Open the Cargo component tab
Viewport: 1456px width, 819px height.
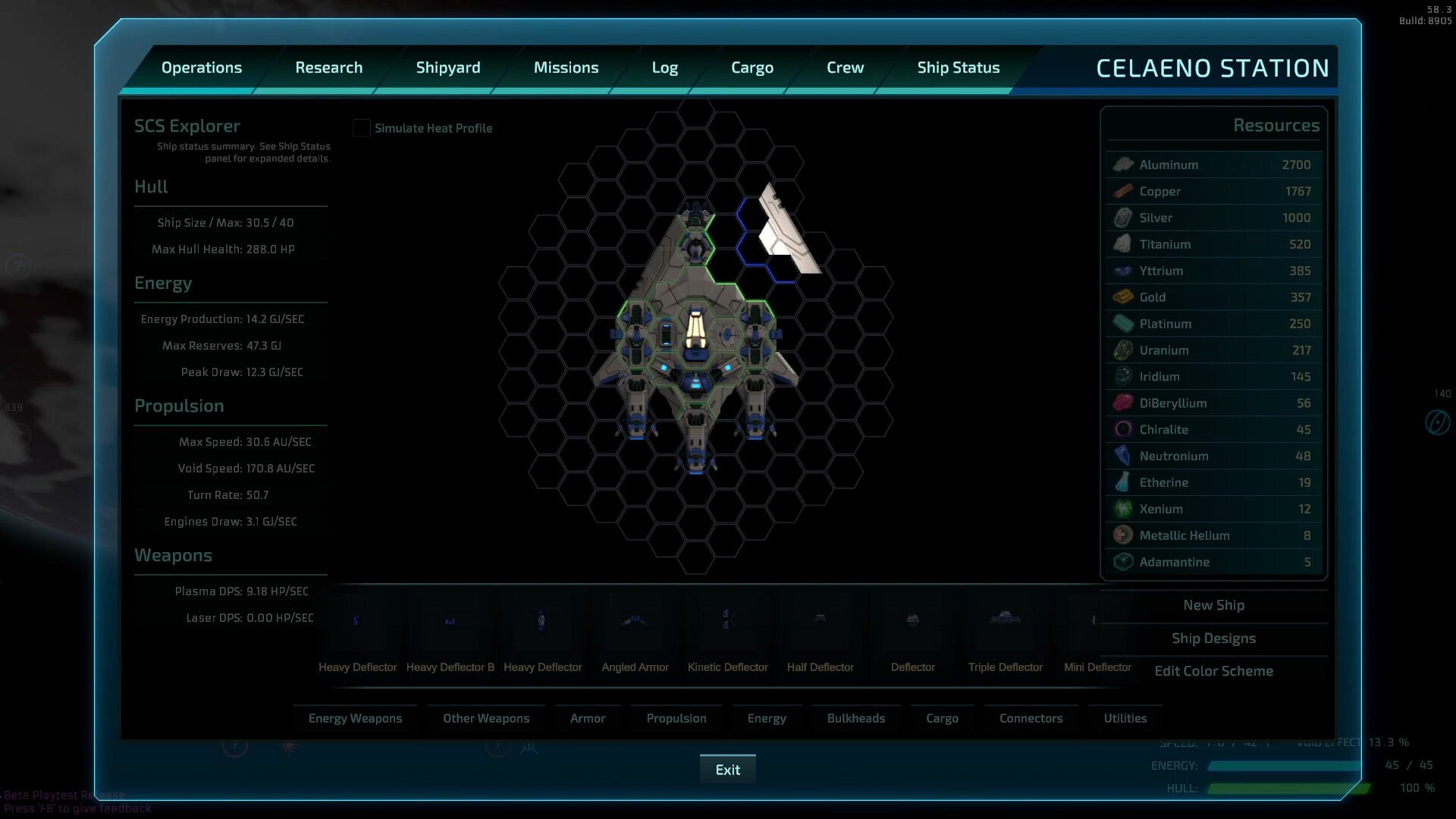pyautogui.click(x=942, y=718)
